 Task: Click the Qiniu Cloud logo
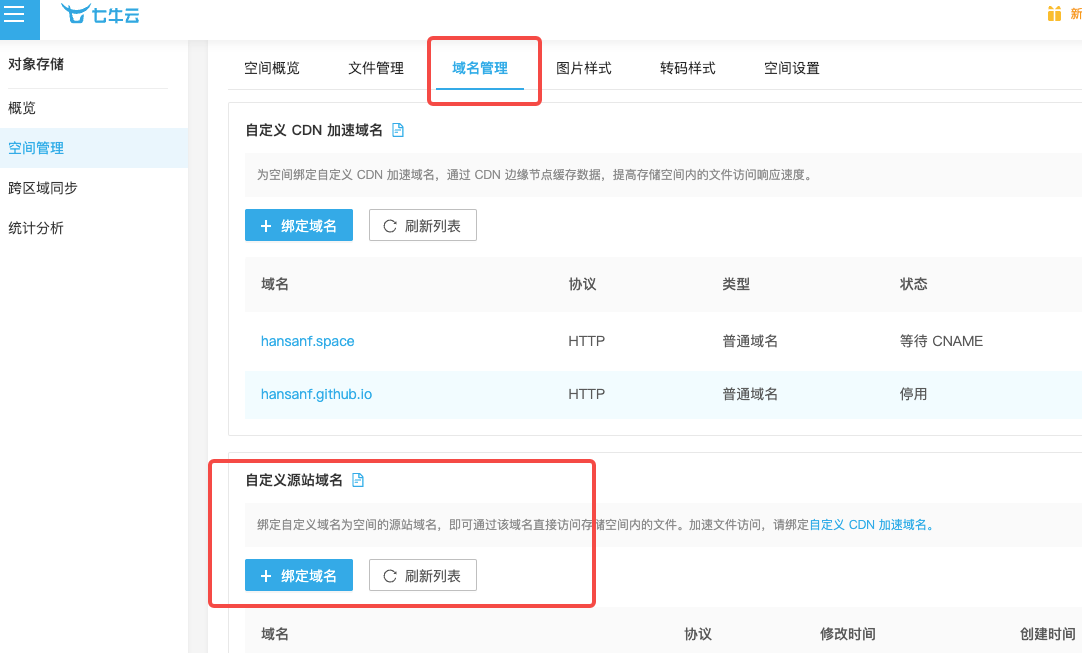(x=100, y=14)
